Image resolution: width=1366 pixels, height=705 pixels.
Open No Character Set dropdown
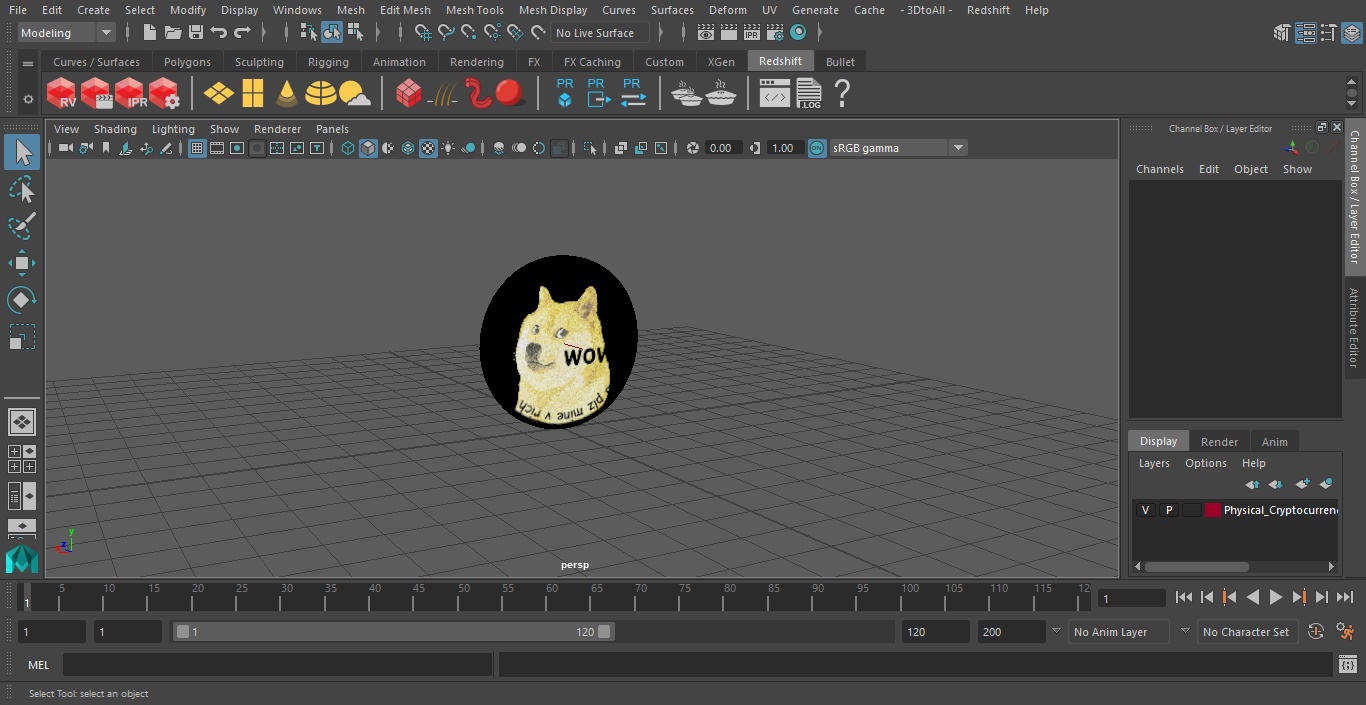(x=1248, y=632)
